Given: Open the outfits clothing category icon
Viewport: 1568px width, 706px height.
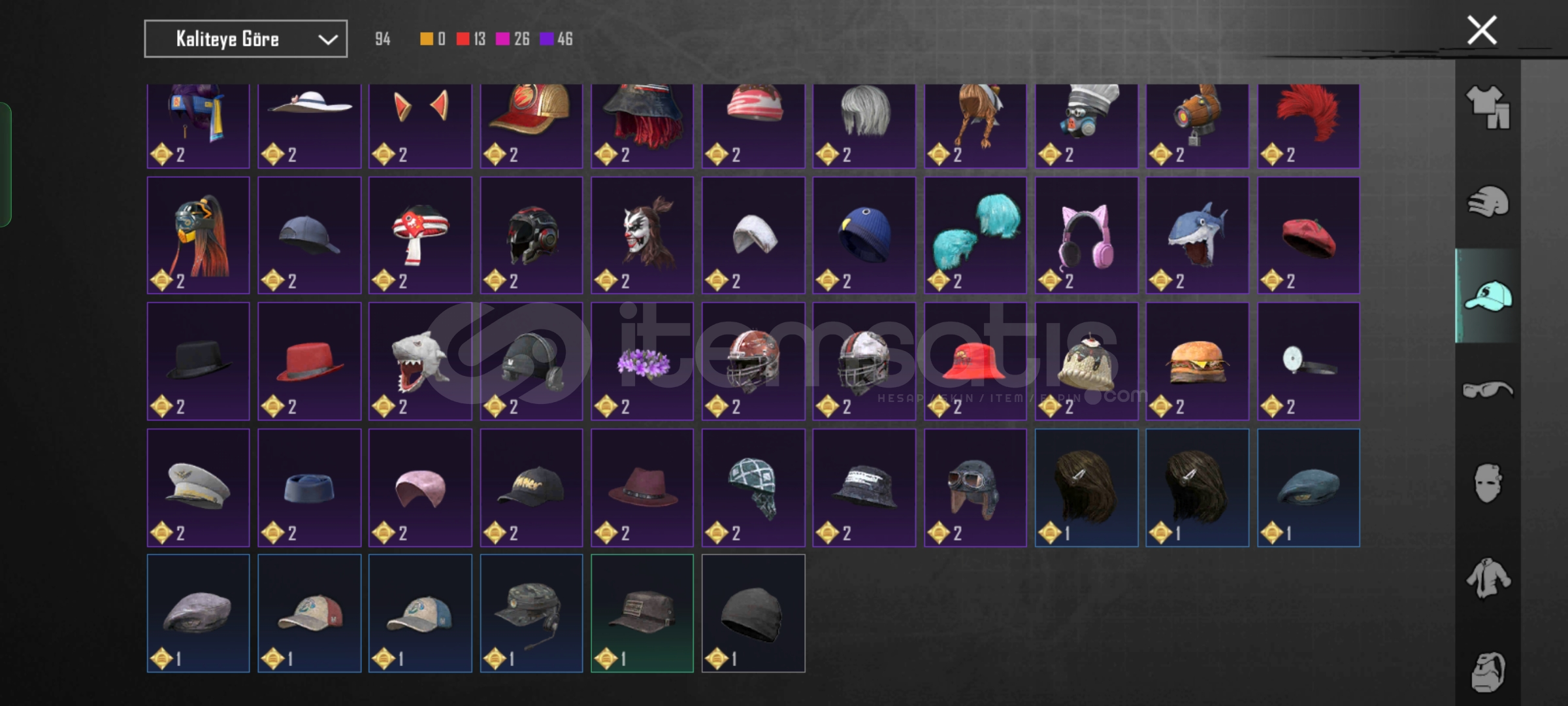Looking at the screenshot, I should click(1488, 107).
